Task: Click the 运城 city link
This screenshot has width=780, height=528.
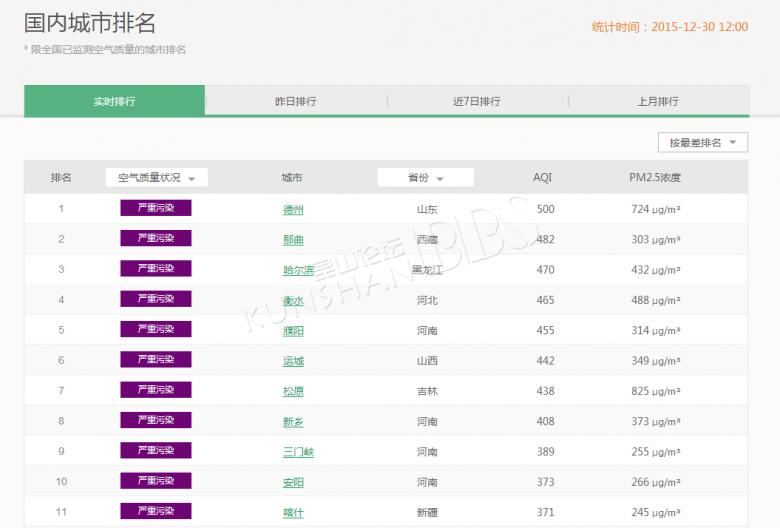Action: coord(293,361)
